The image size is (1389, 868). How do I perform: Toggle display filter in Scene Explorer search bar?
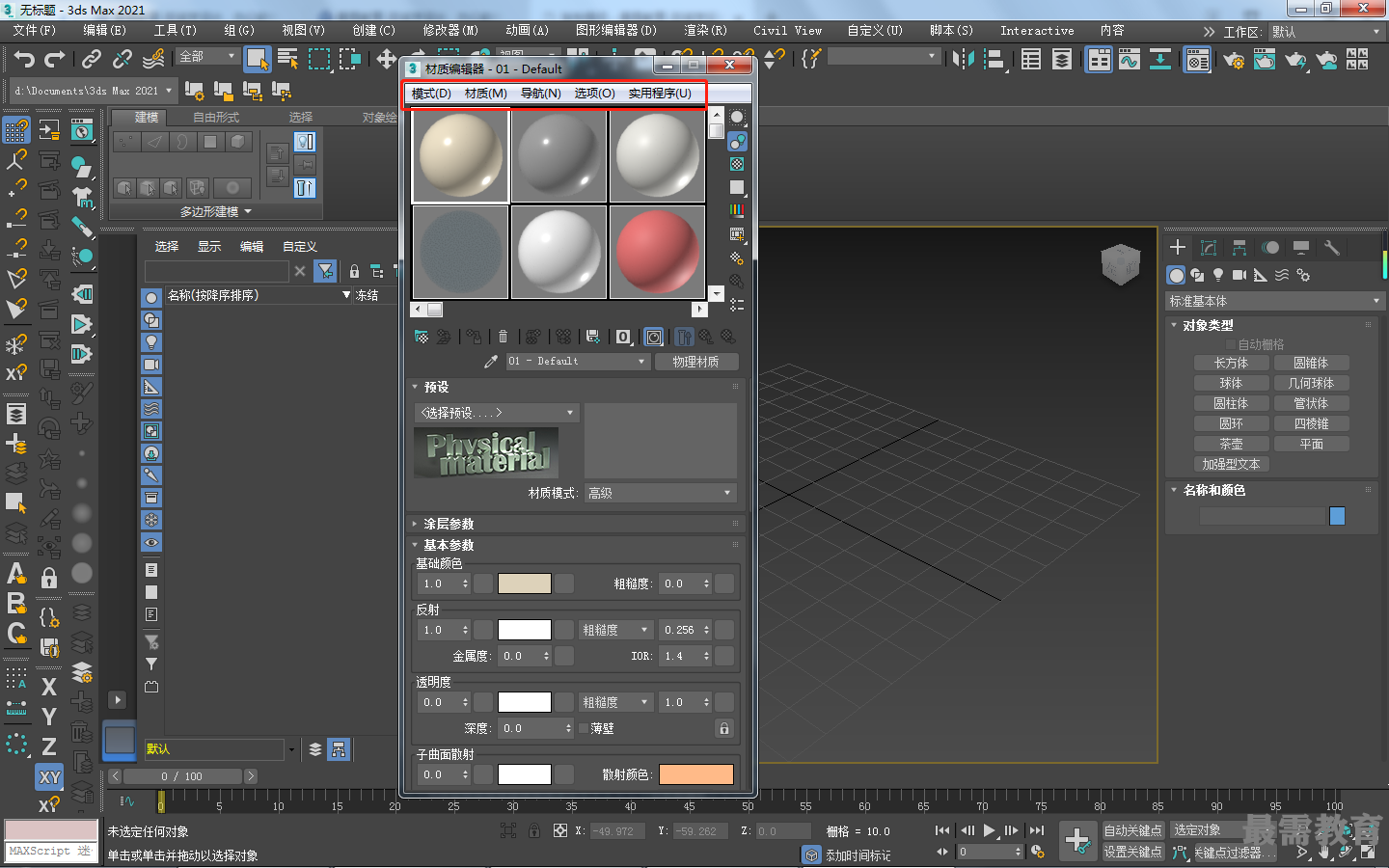click(326, 271)
